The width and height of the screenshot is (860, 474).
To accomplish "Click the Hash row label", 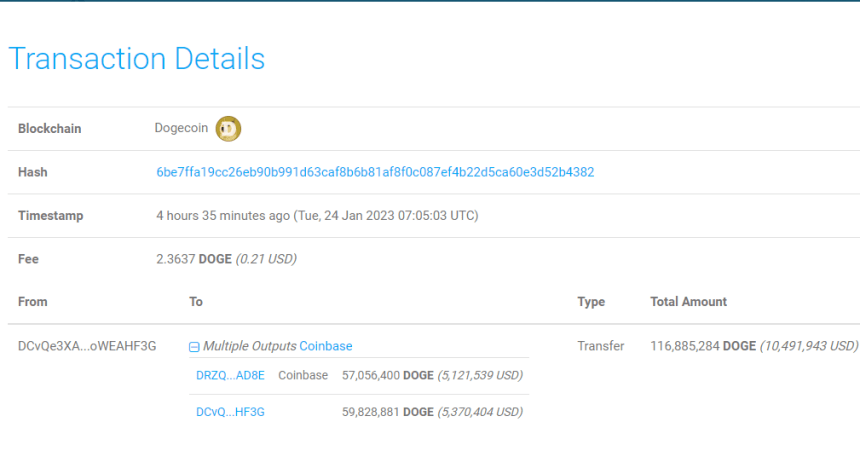I will coord(32,172).
